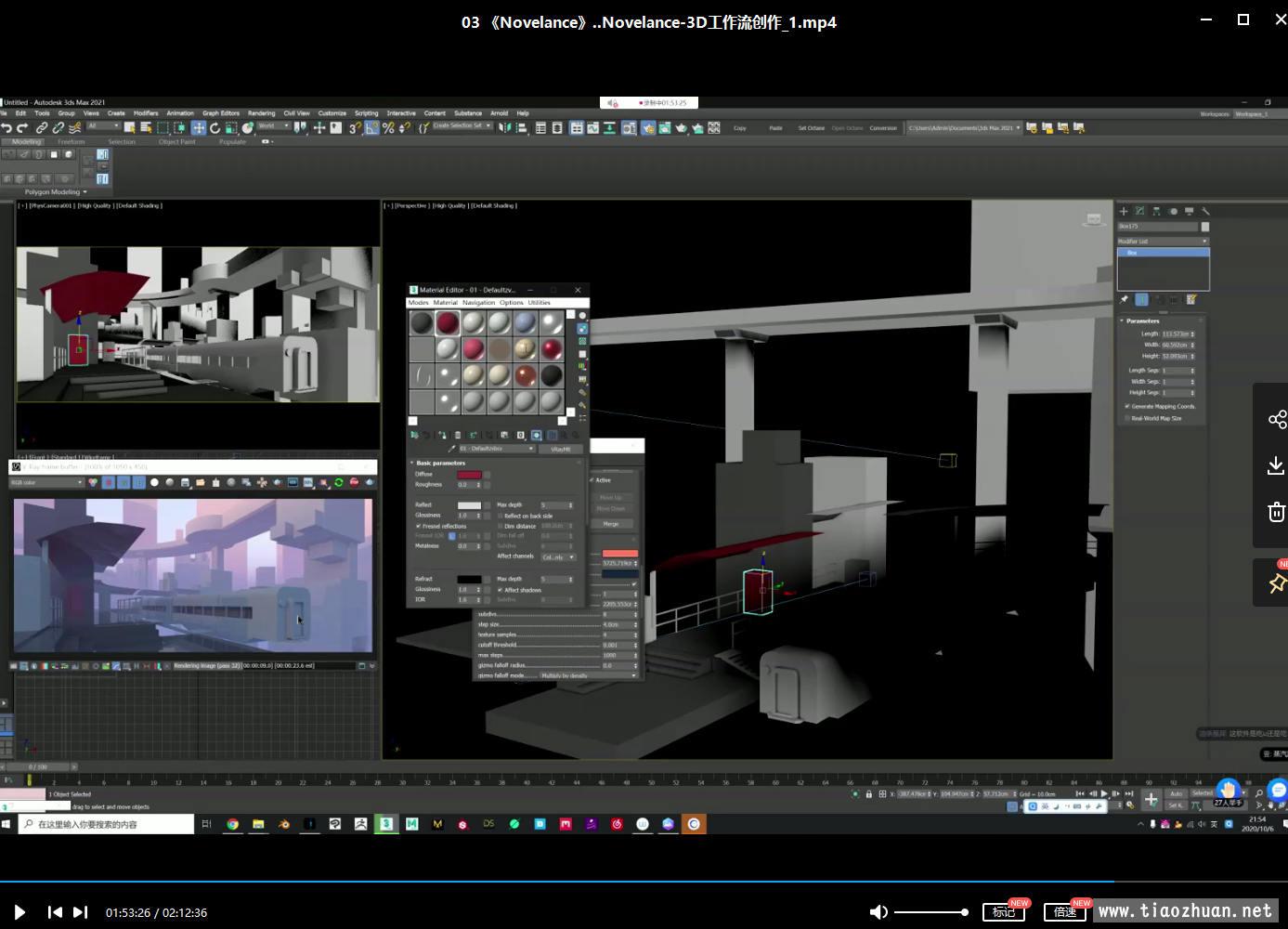Select the dark red material sample sphere
Viewport: 1288px width, 929px height.
(448, 322)
